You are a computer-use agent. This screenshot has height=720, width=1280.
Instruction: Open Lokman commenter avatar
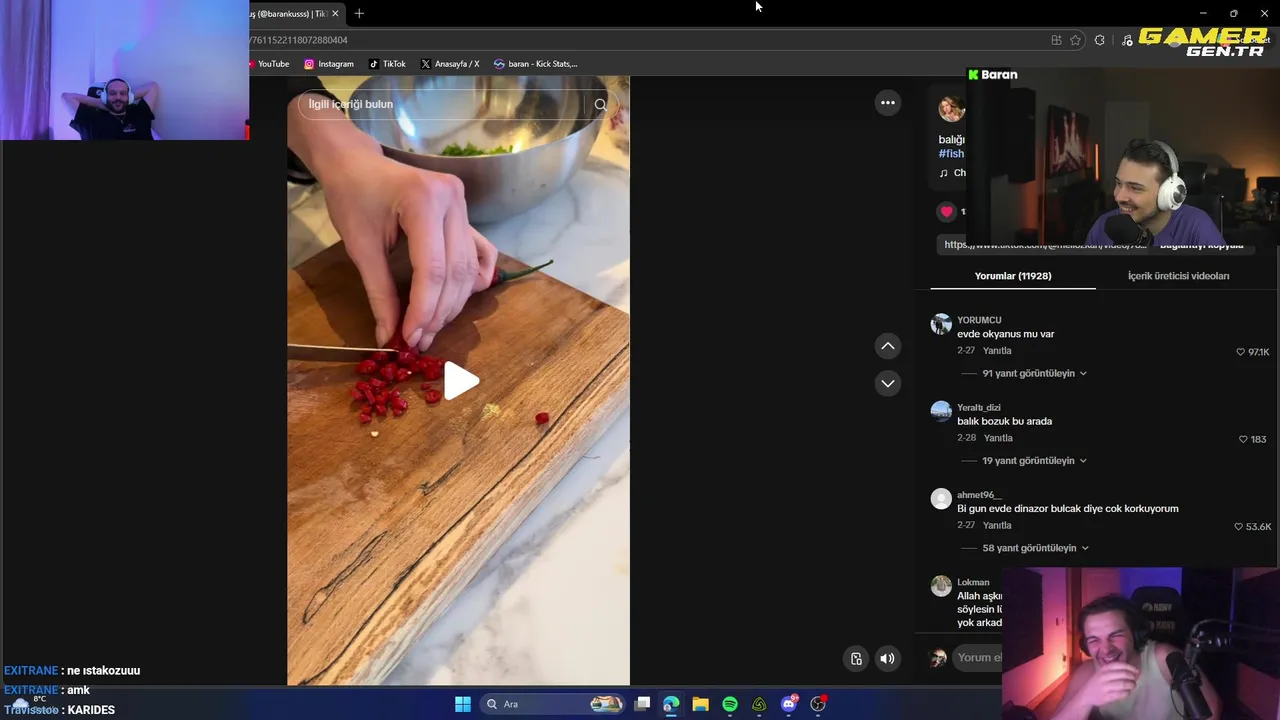[941, 586]
